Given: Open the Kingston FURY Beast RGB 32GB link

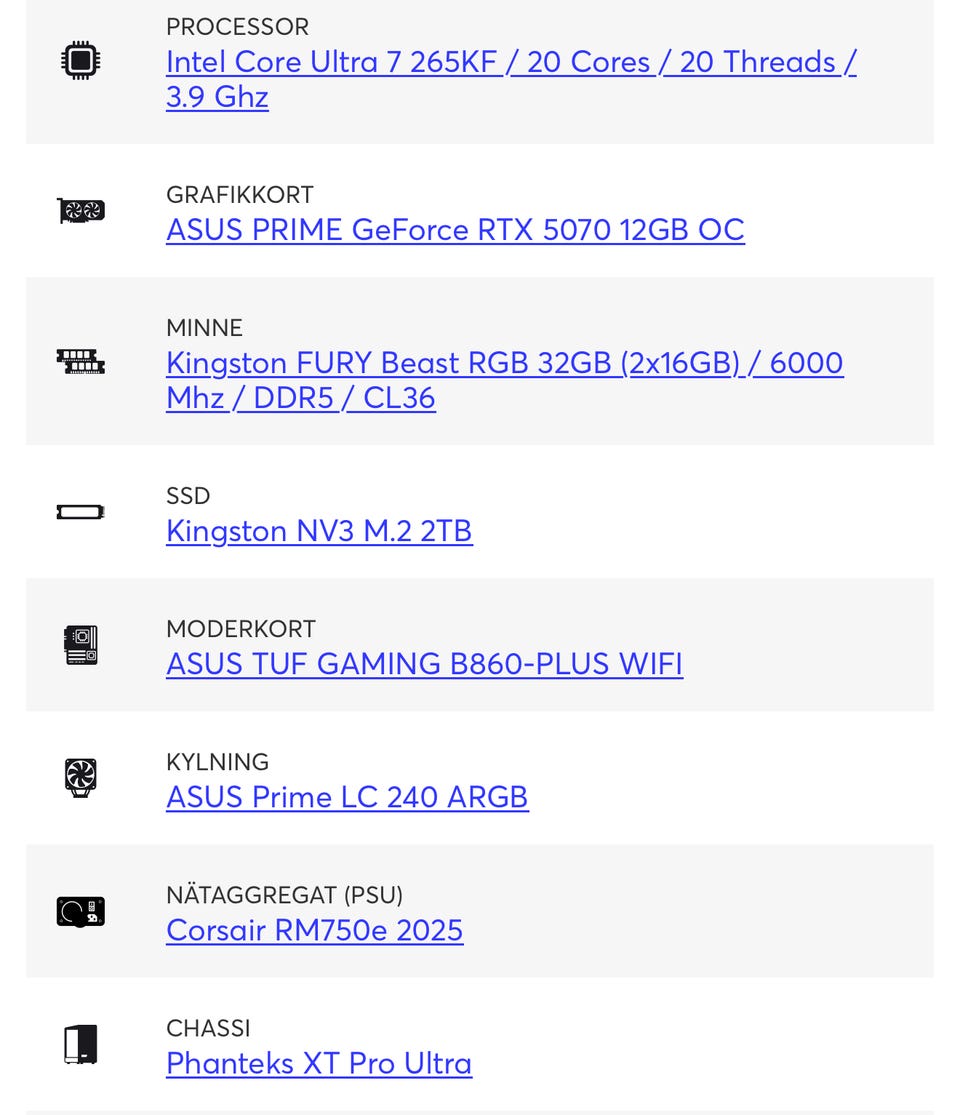Looking at the screenshot, I should 504,363.
